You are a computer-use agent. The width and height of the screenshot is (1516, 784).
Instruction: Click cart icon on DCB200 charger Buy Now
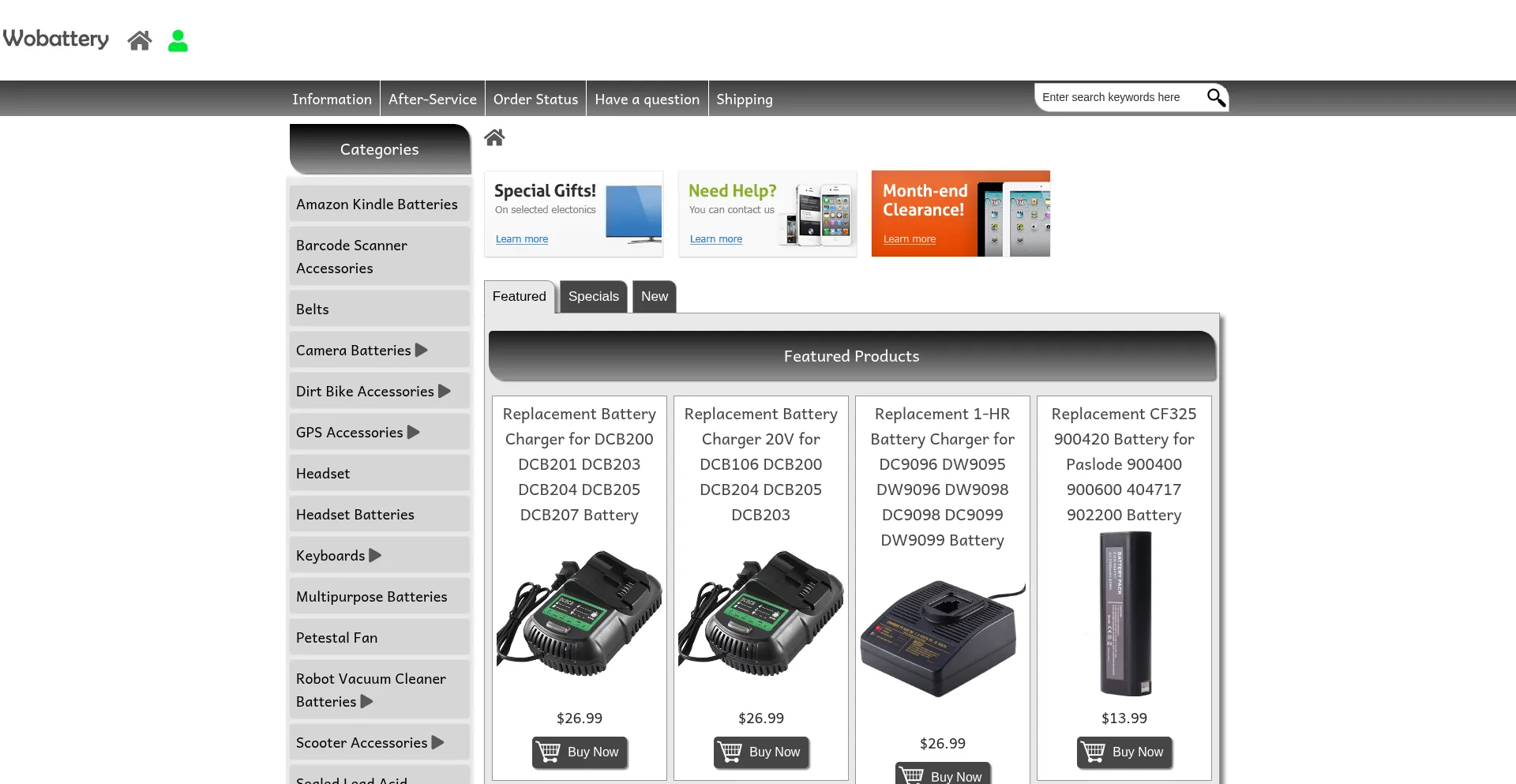[548, 752]
